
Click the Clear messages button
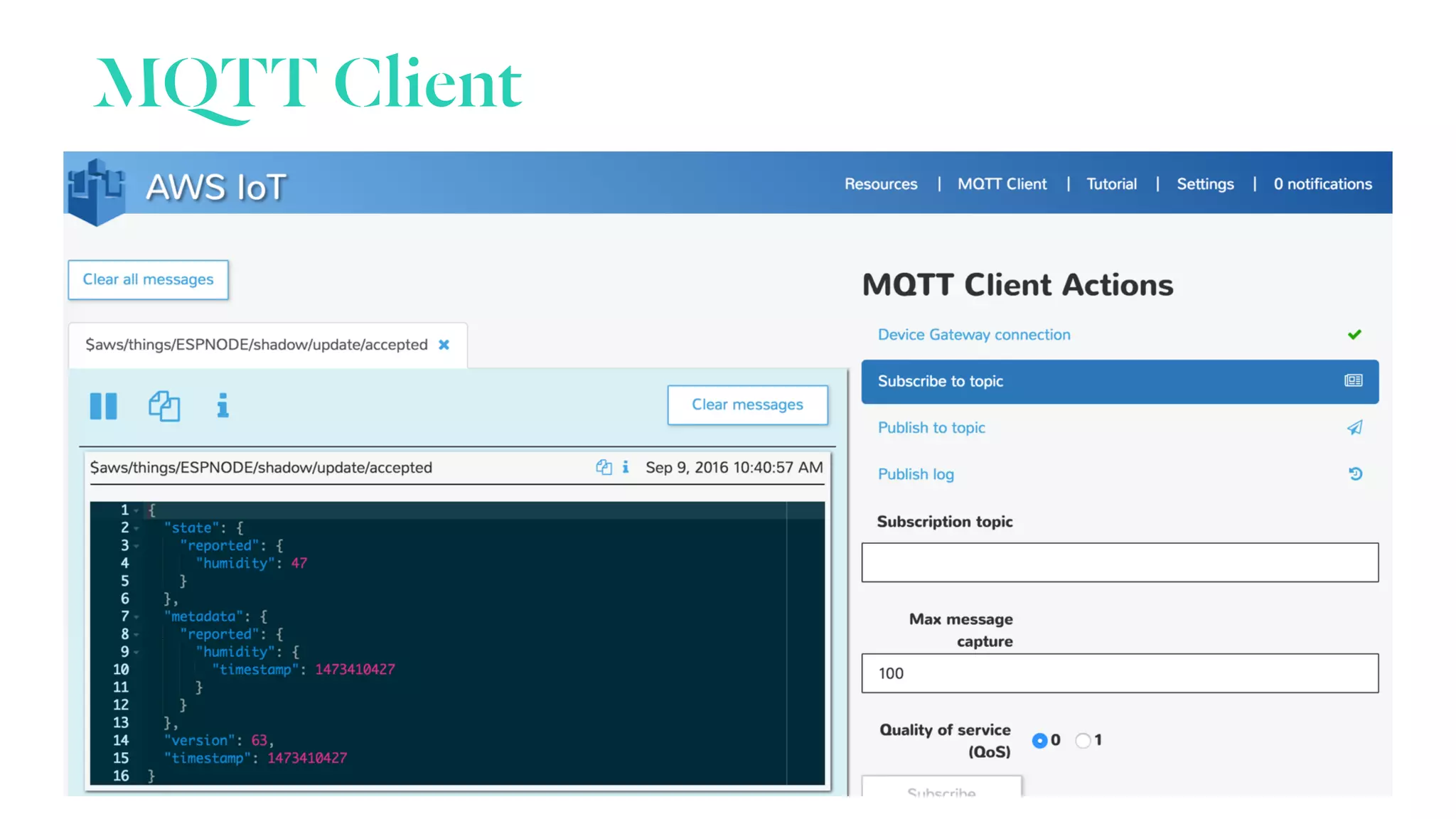click(747, 405)
